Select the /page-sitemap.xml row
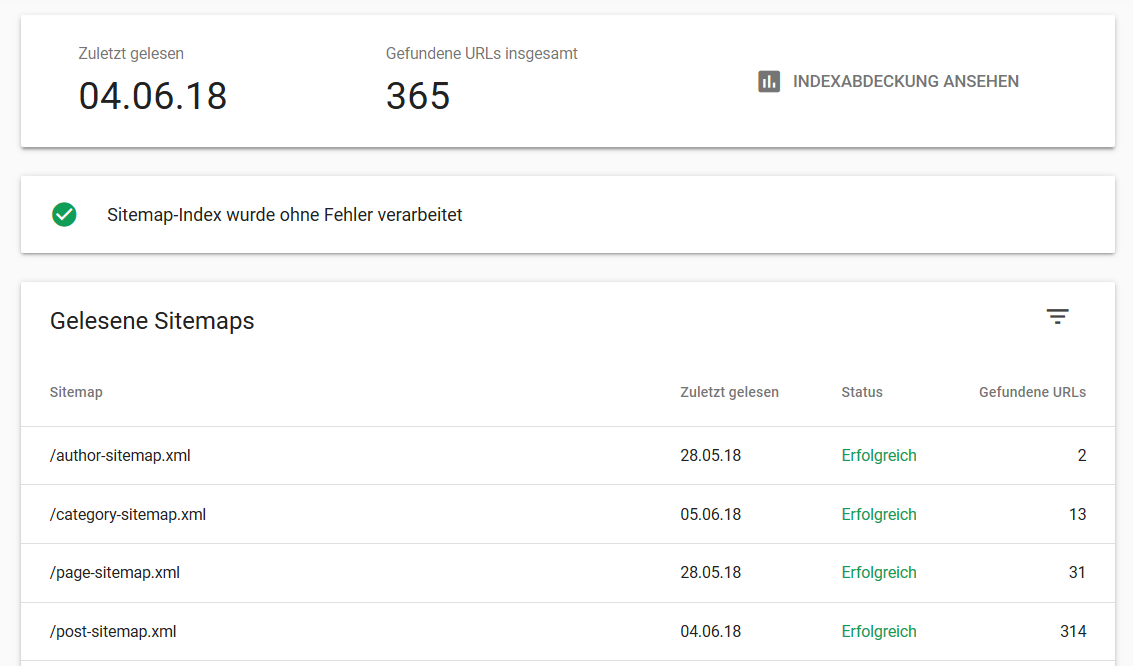 coord(115,572)
